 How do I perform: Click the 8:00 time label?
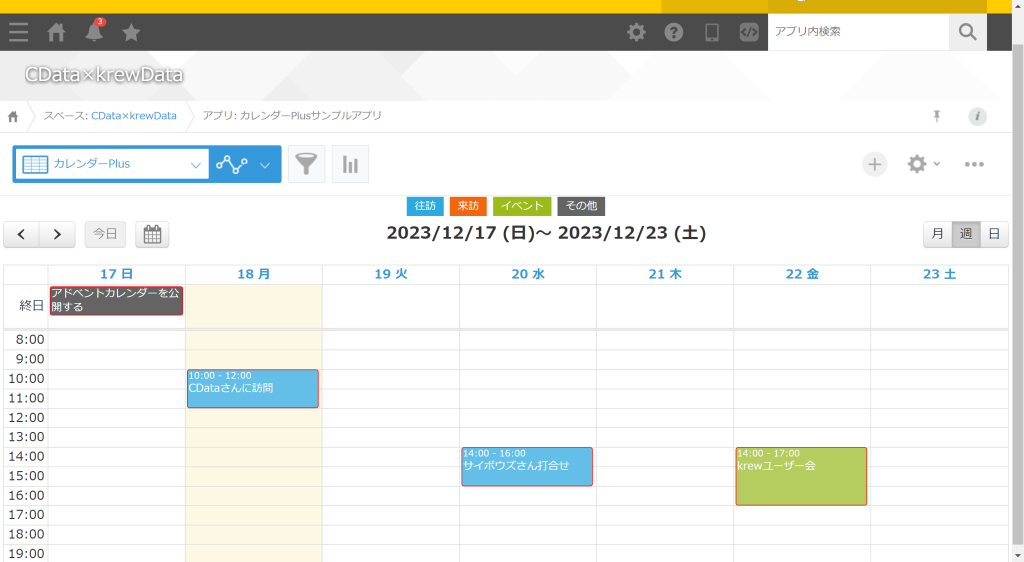point(30,339)
